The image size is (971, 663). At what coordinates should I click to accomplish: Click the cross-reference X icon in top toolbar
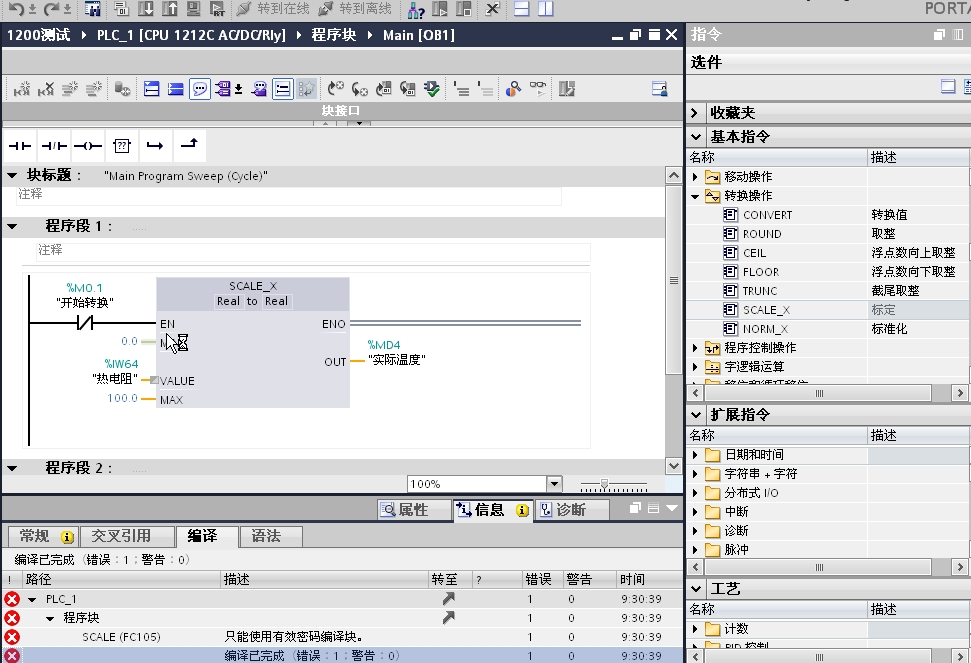click(x=492, y=9)
